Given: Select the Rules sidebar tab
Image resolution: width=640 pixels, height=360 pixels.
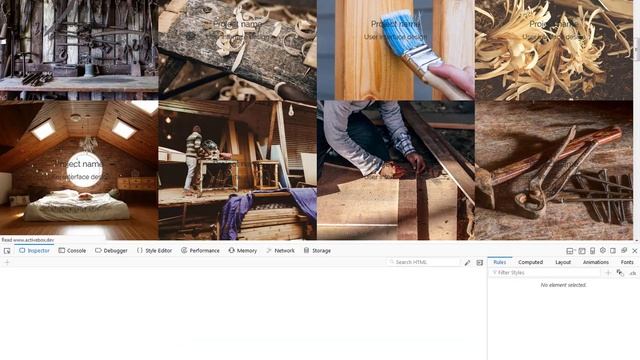Looking at the screenshot, I should [x=500, y=262].
